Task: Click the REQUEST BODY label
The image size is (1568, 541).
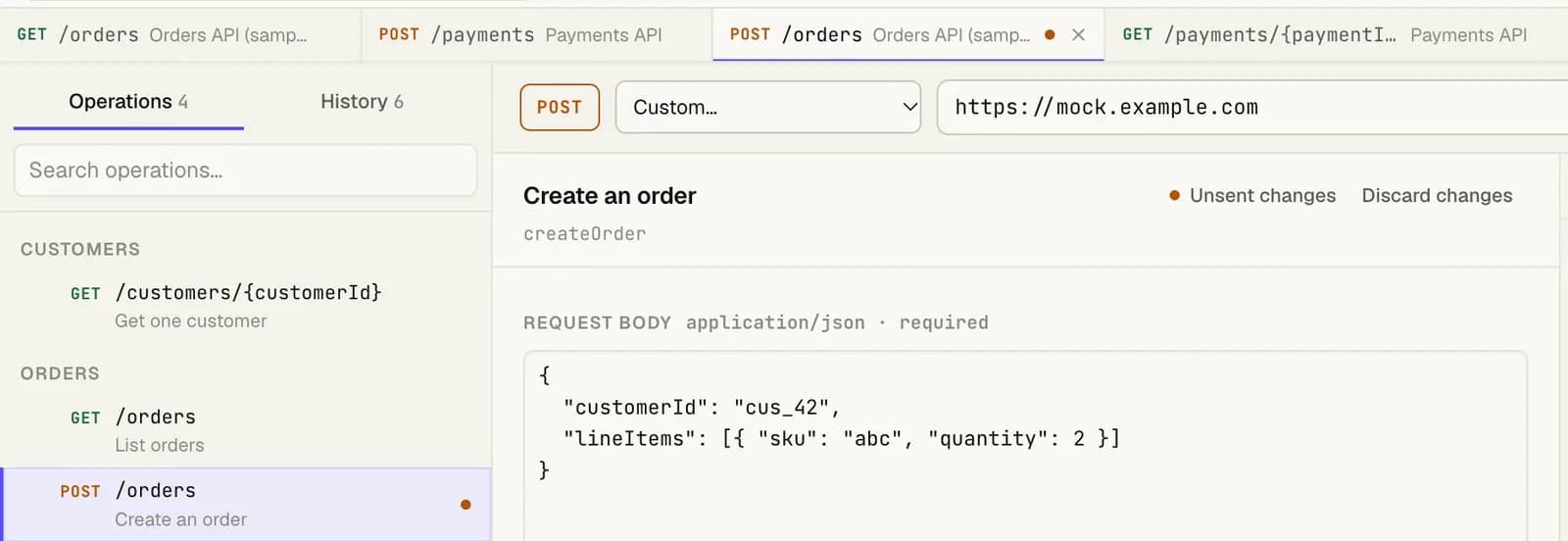Action: pyautogui.click(x=597, y=322)
